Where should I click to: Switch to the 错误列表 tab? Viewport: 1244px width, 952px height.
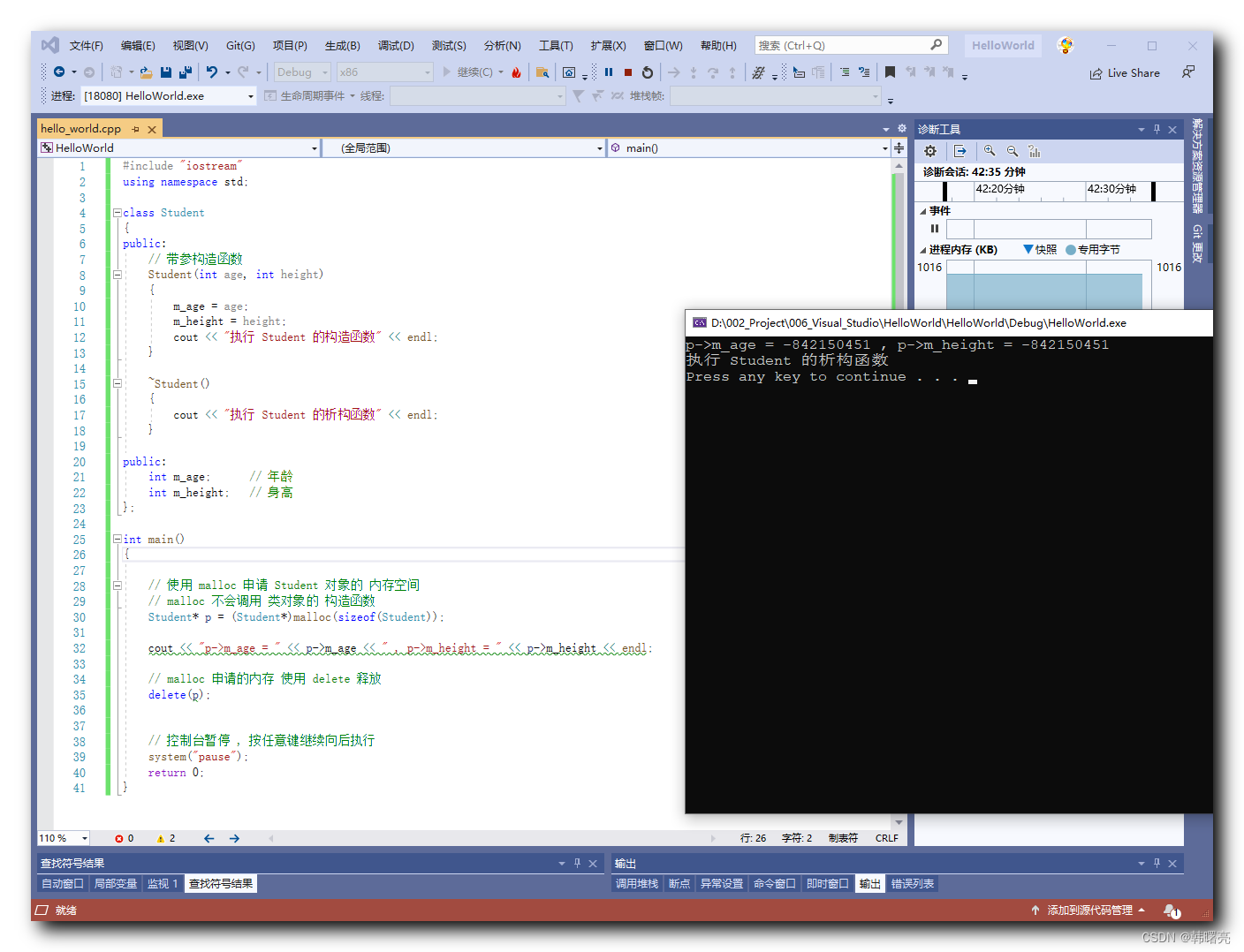[913, 883]
